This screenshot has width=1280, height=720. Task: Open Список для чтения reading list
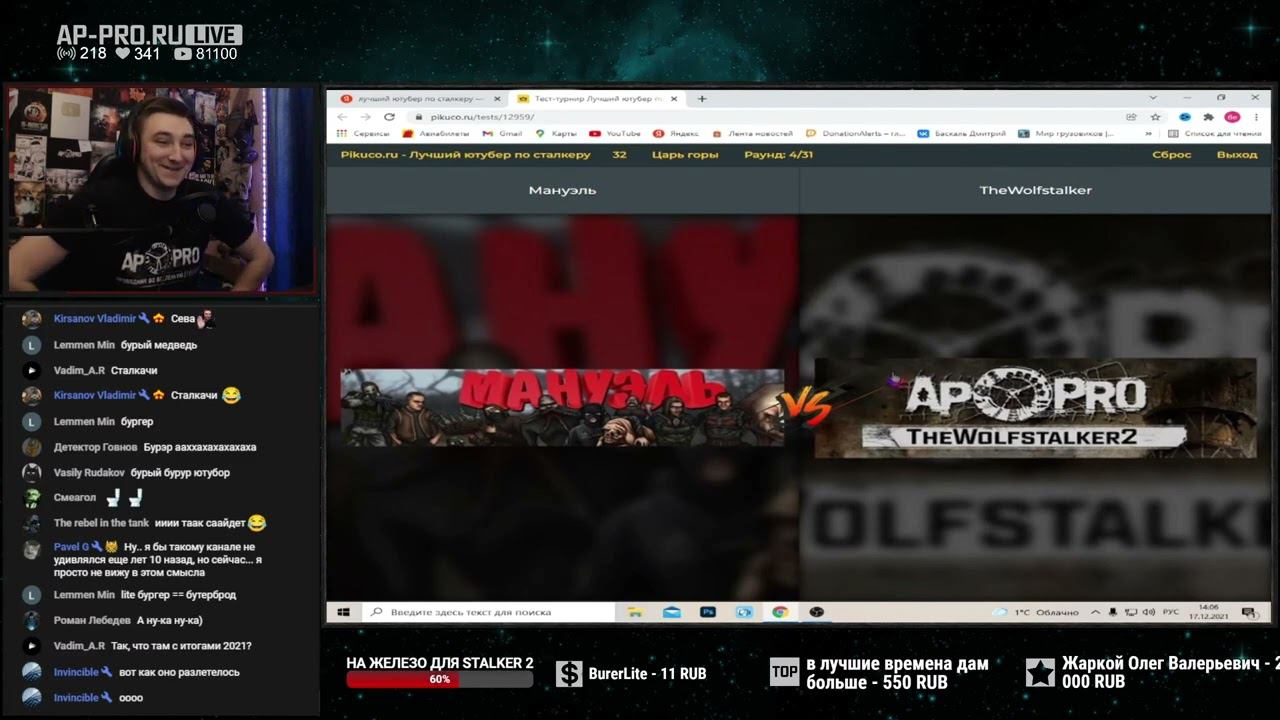(1215, 133)
